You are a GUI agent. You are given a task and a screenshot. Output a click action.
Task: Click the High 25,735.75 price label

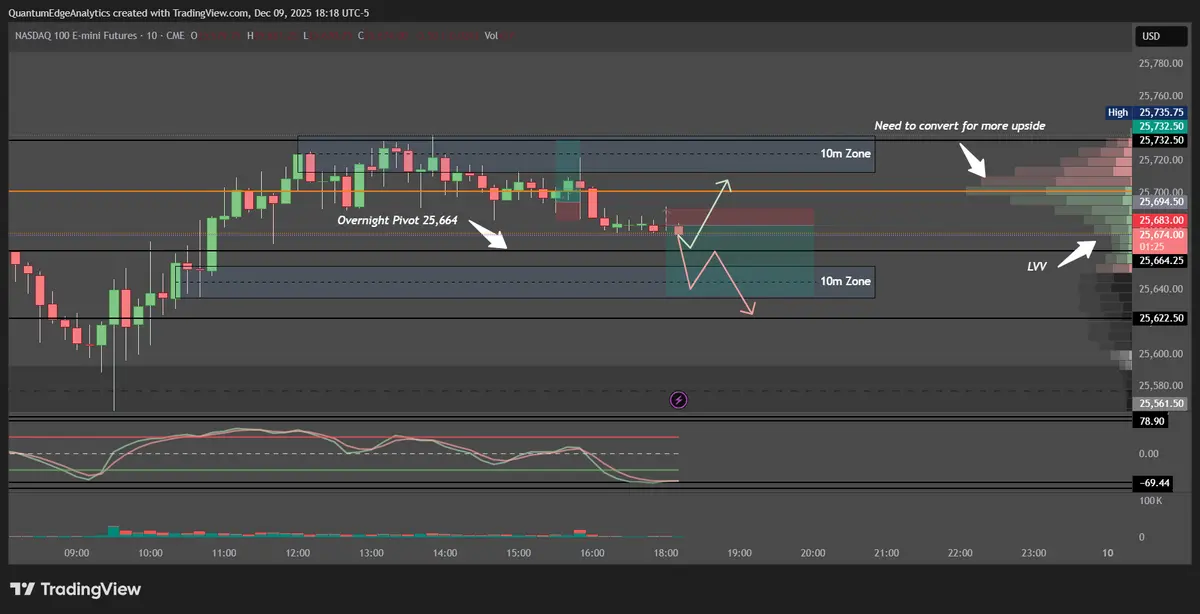[x=1147, y=113]
